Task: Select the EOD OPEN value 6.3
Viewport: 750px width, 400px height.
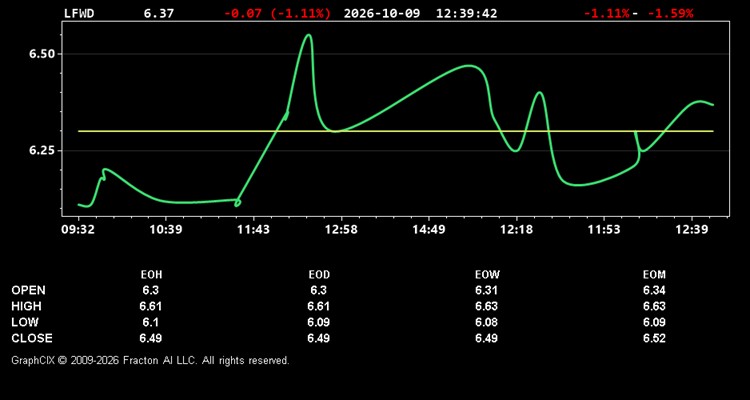Action: 319,290
